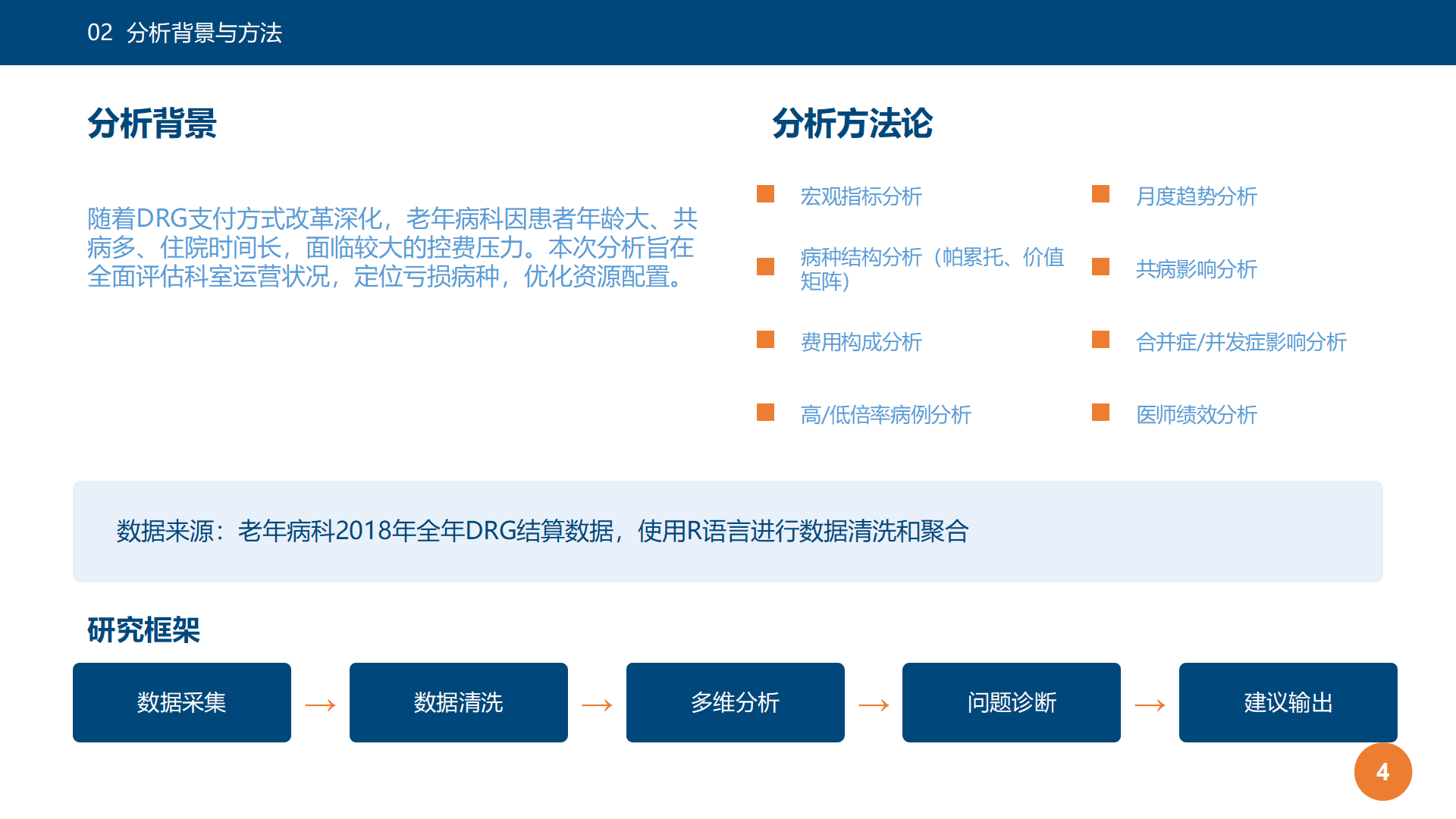Click the orange bullet beside 月度趋势分析
This screenshot has width=1456, height=819.
1100,194
